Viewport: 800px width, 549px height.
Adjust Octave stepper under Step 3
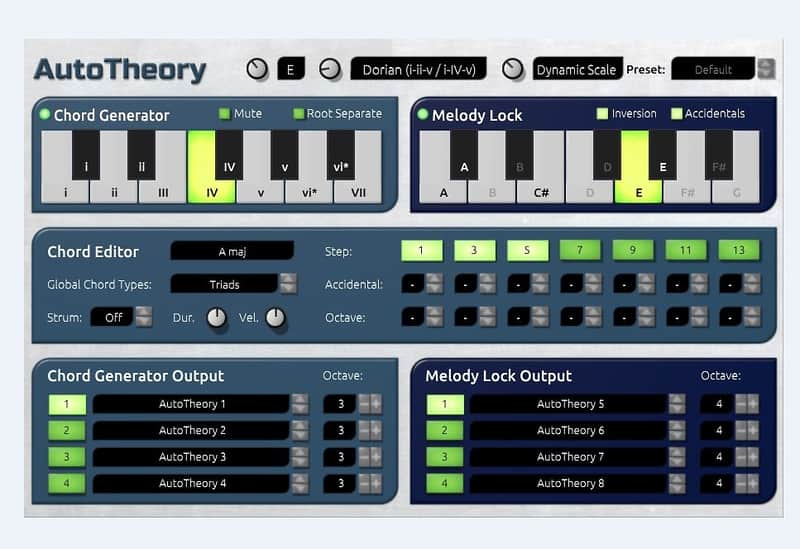coord(487,317)
